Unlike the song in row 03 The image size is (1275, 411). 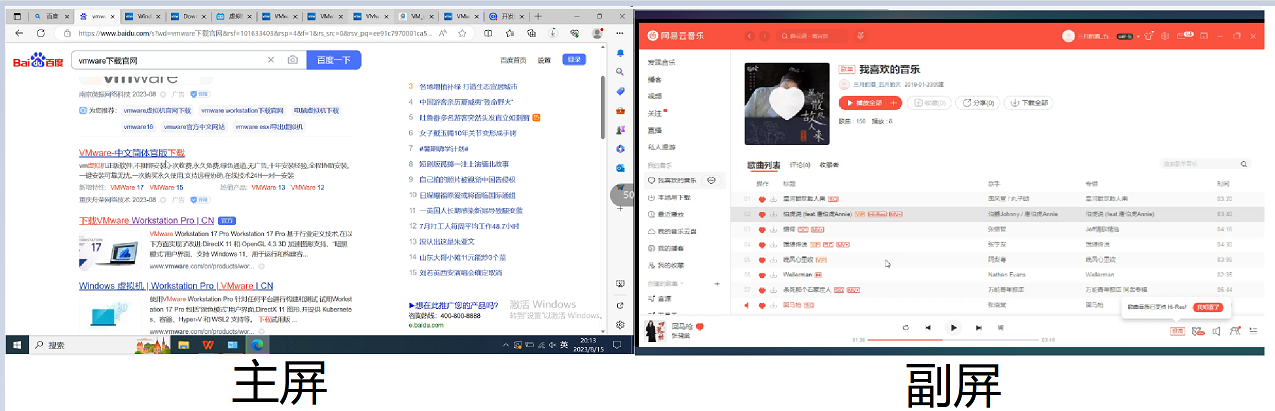pyautogui.click(x=761, y=228)
